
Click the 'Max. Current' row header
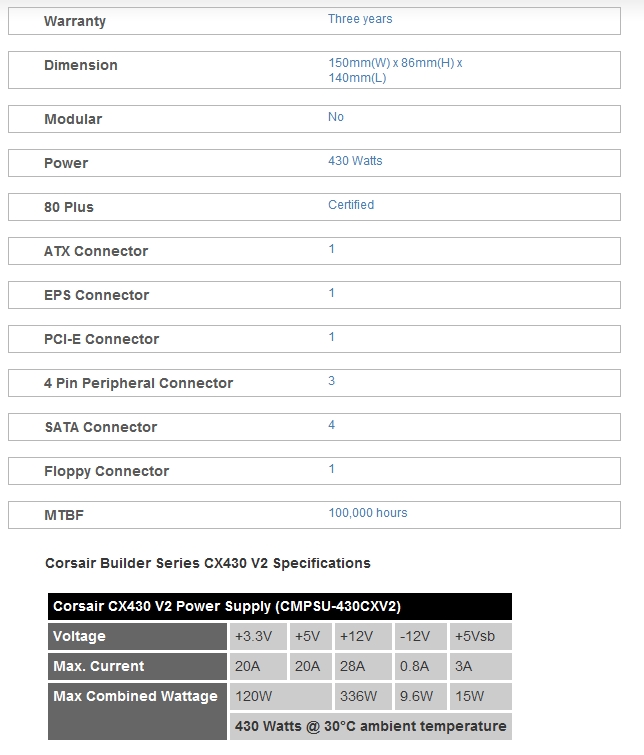pyautogui.click(x=137, y=666)
